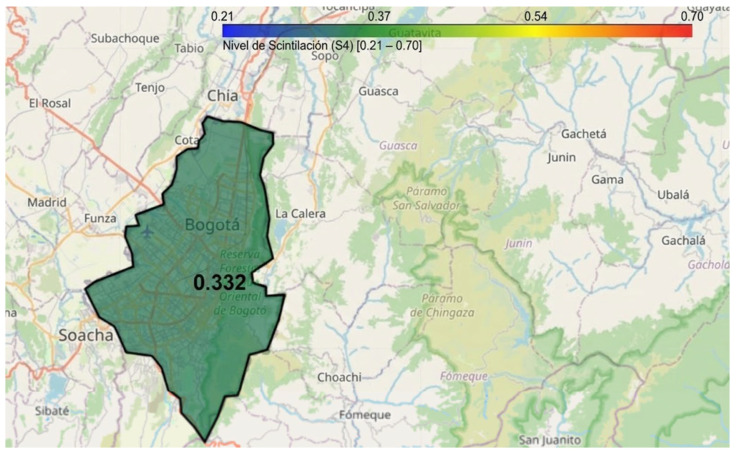Screen dimensions: 738x455
Task: Click the 0.54 legend tick value
Action: [536, 16]
